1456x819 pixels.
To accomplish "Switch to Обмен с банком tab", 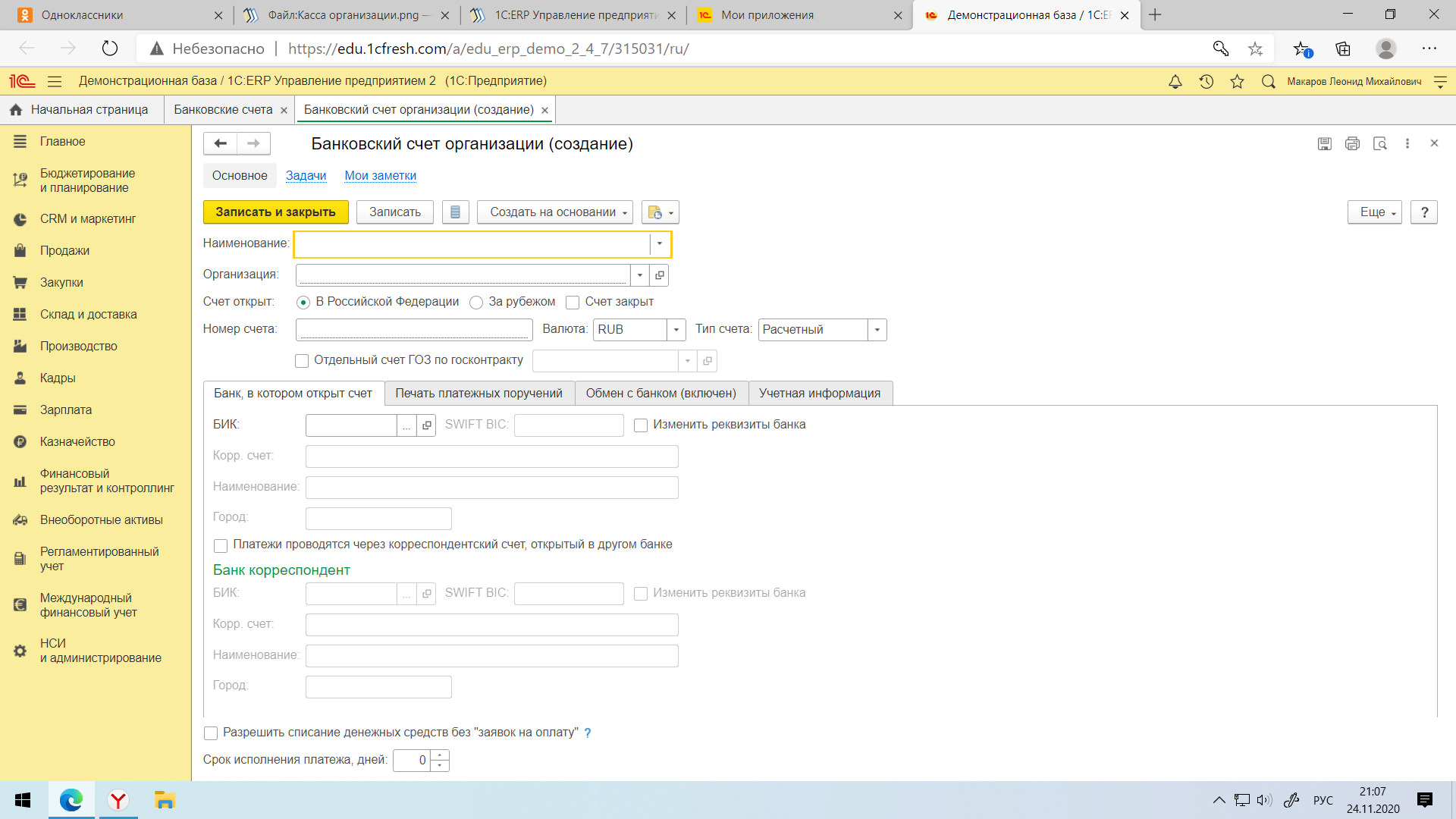I will pos(661,393).
